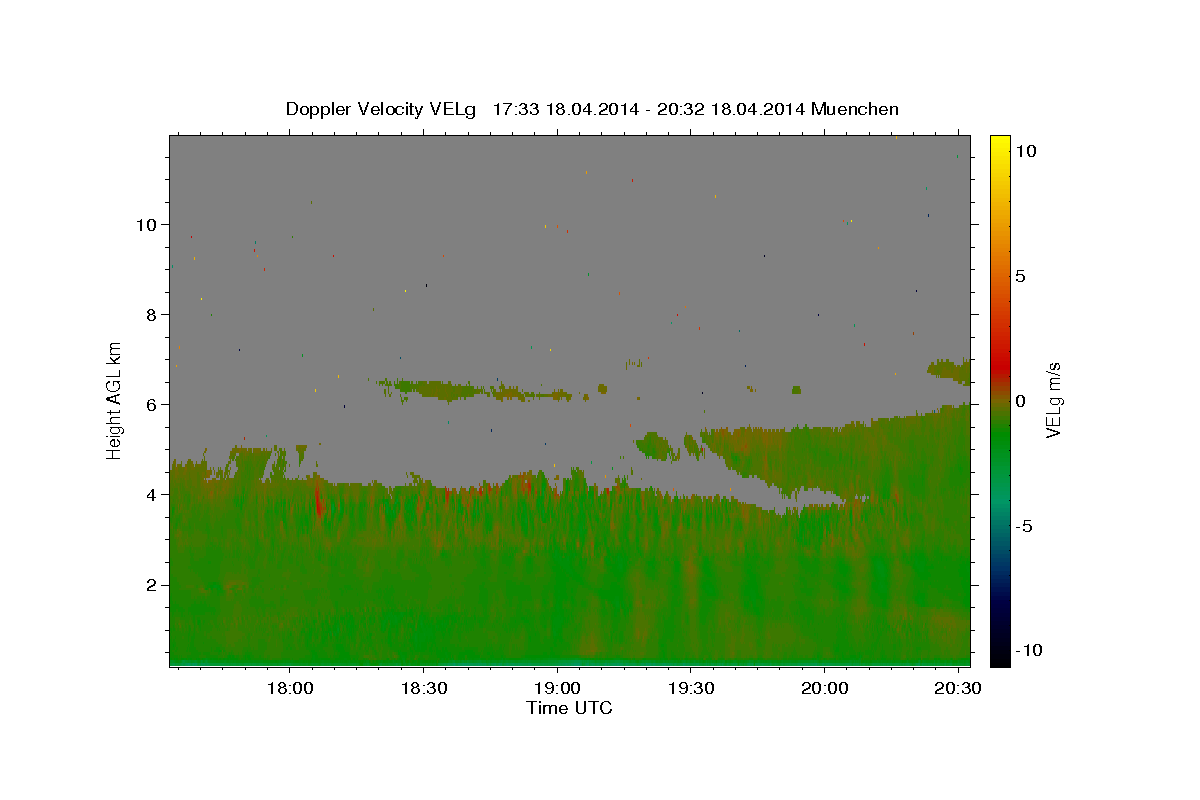The width and height of the screenshot is (1200, 800).
Task: Click the small cloud patch near 7 km at 20:30
Action: click(950, 370)
